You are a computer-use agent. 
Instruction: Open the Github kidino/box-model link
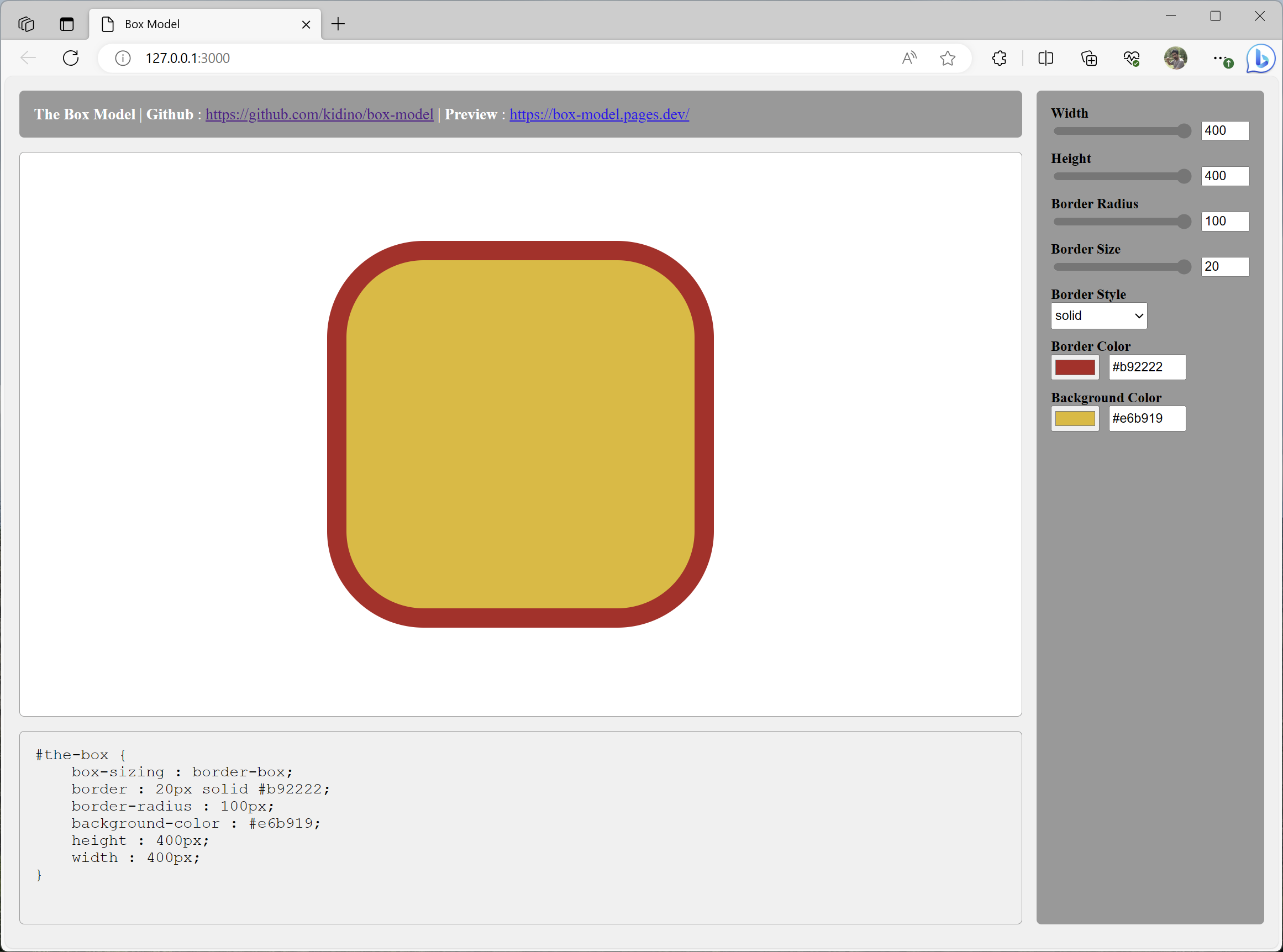tap(319, 114)
